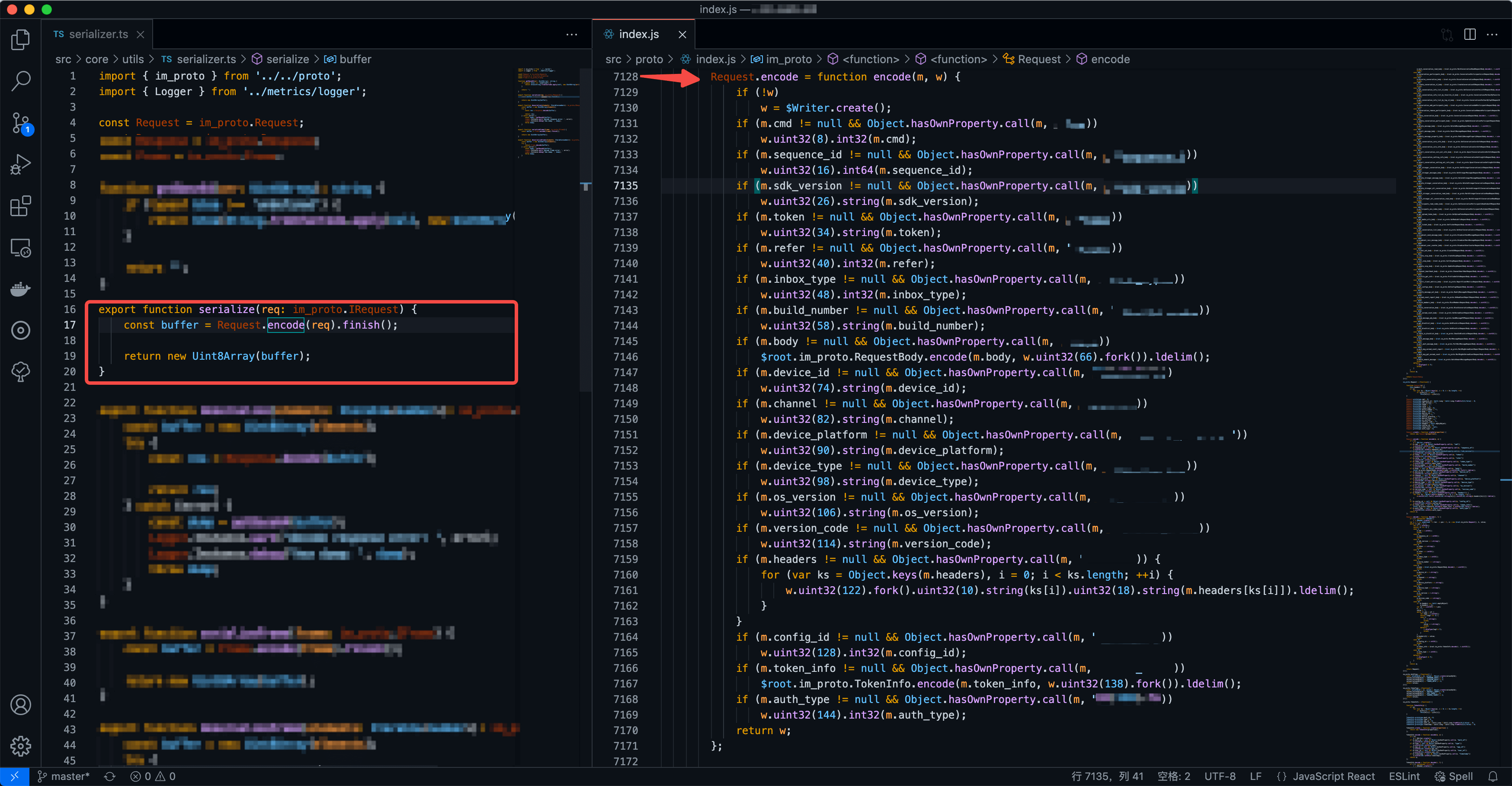Screen dimensions: 1512x786
Task: Click the remote window indicator in status bar
Action: [x=15, y=776]
